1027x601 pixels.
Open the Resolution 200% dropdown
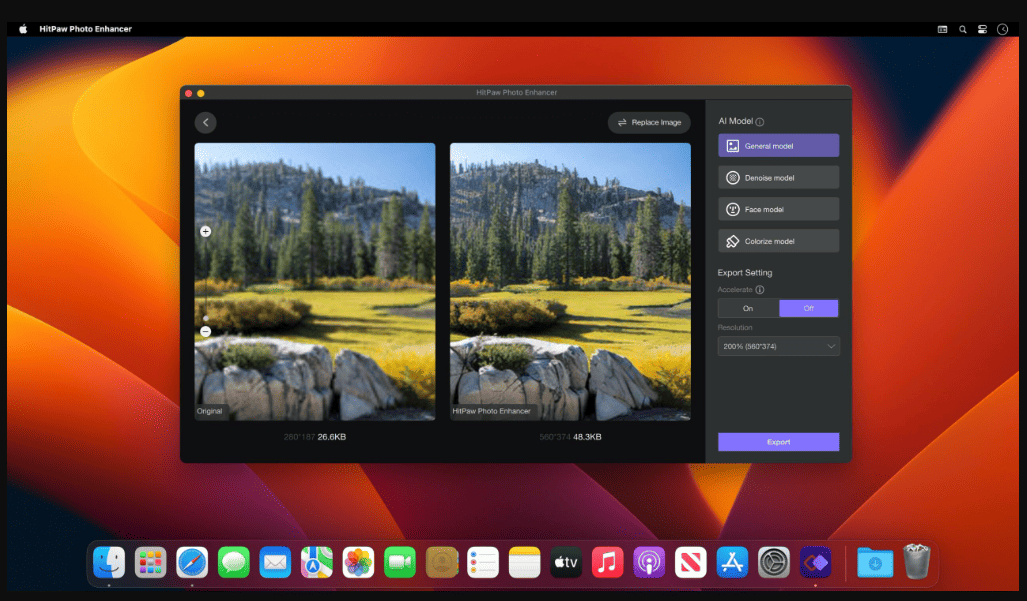(x=778, y=346)
